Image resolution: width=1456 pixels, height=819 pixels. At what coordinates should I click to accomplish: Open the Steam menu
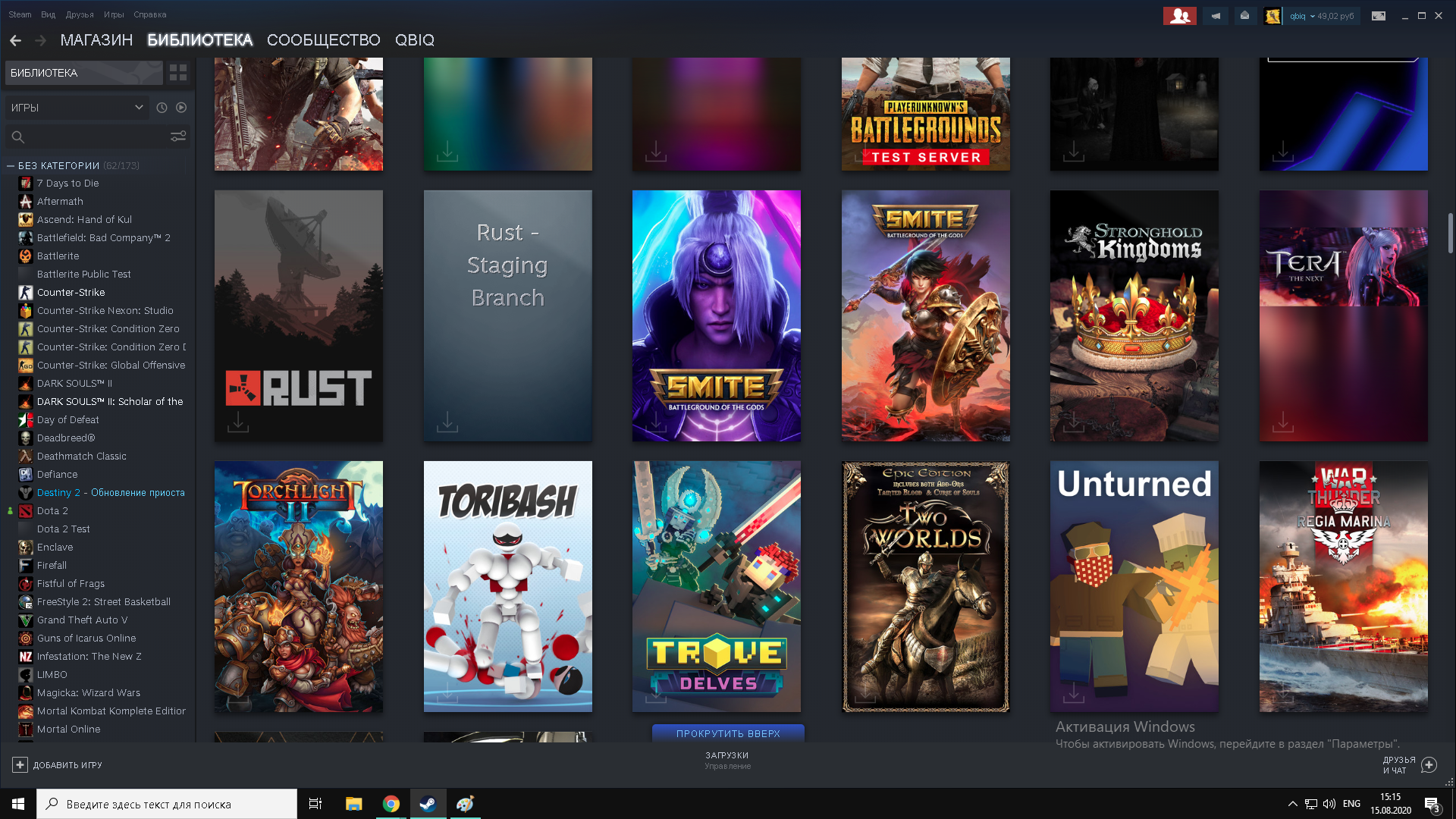point(20,14)
